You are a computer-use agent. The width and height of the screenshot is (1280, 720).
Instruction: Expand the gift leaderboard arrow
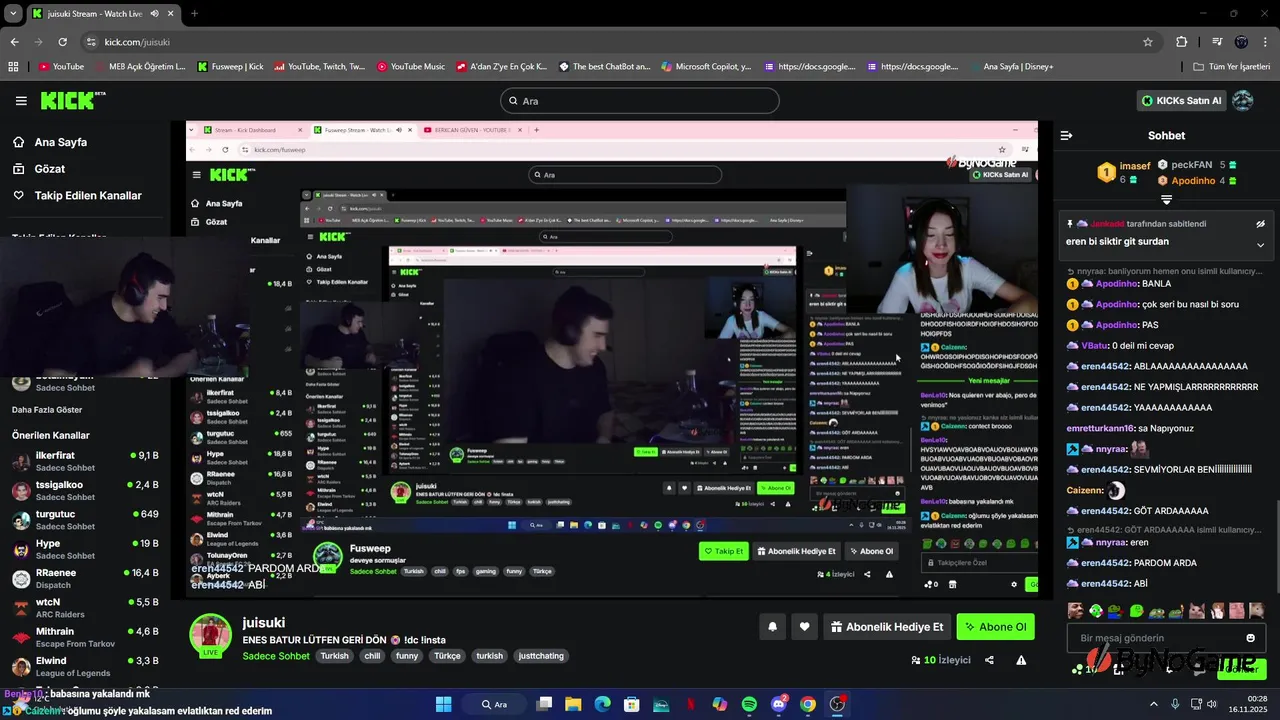click(1166, 199)
